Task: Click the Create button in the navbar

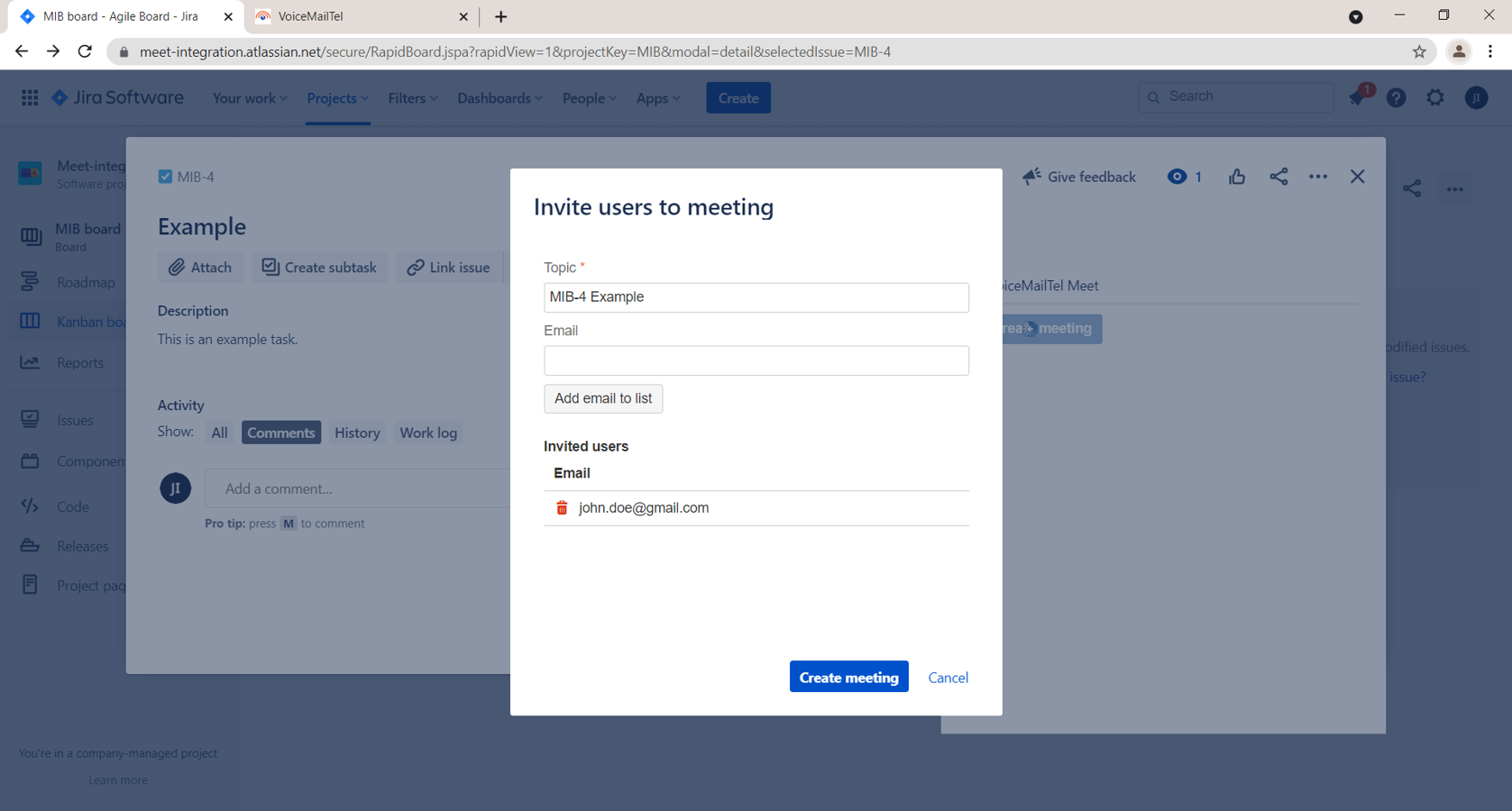Action: point(738,98)
